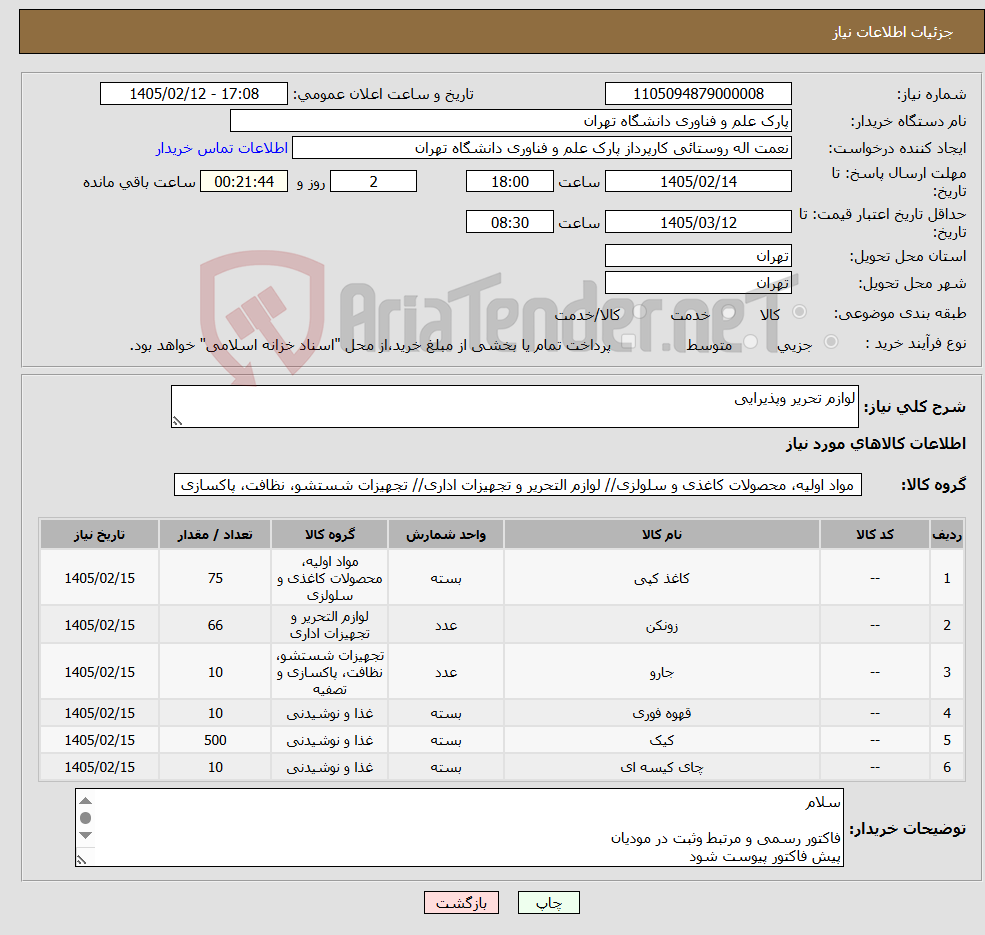Select the جزیی purchase type radio
Image resolution: width=985 pixels, height=935 pixels.
pos(830,342)
